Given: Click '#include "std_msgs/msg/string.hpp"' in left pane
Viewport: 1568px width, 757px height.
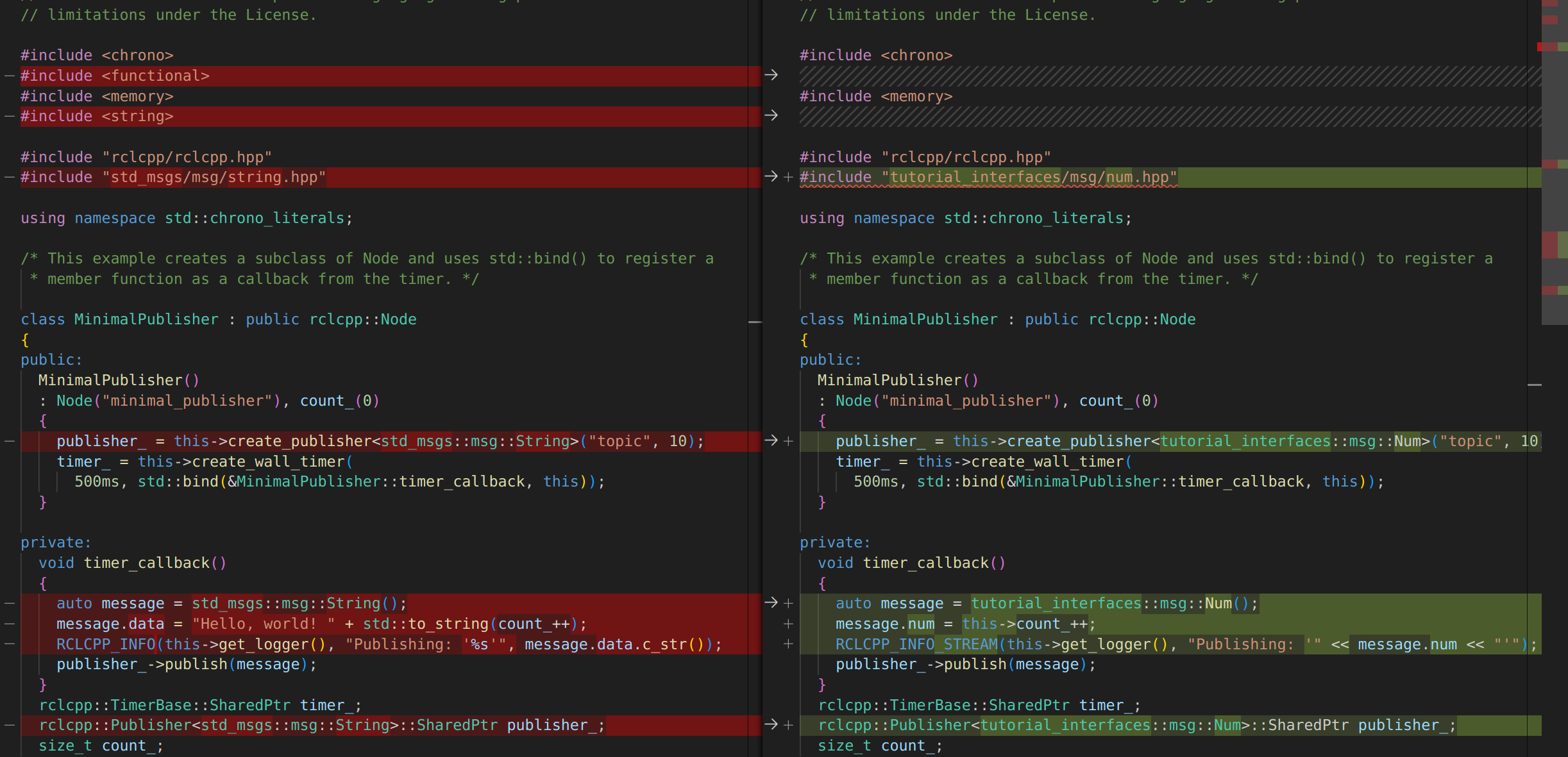Looking at the screenshot, I should [173, 177].
